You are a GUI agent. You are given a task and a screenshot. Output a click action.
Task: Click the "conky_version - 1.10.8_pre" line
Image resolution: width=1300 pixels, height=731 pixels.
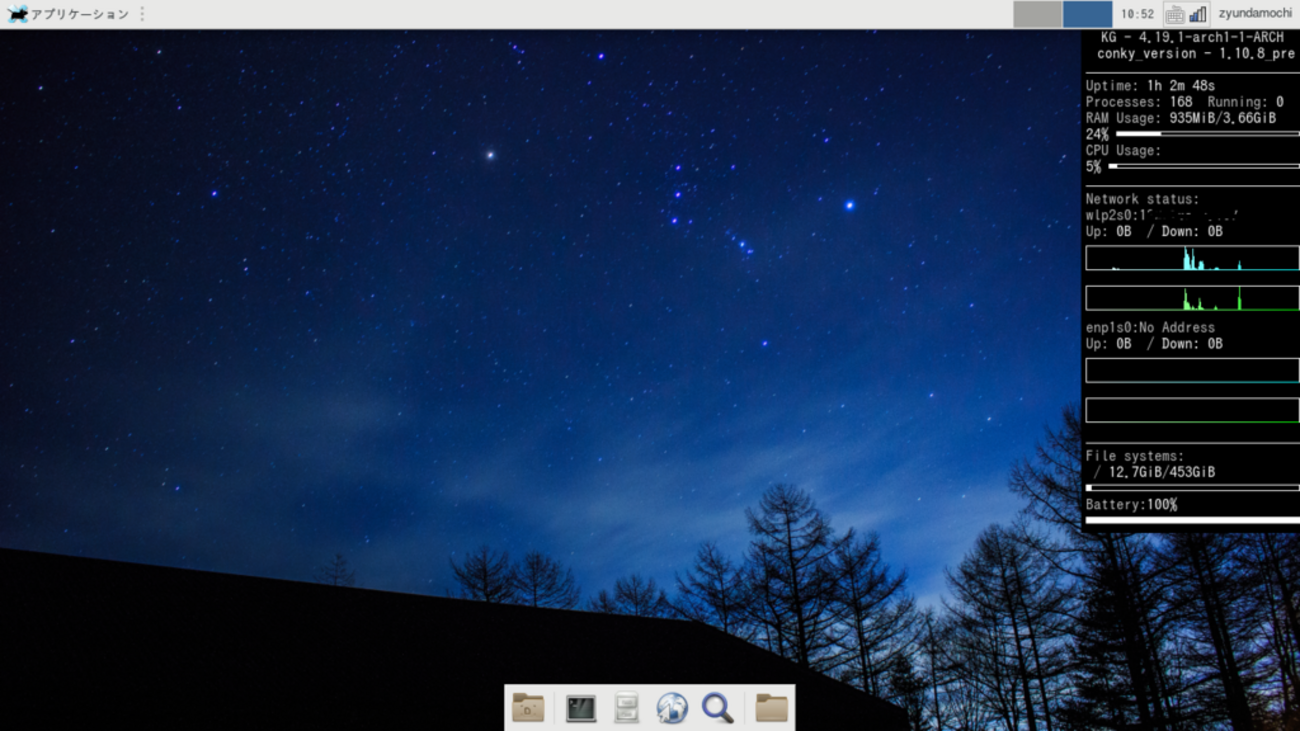[x=1195, y=53]
